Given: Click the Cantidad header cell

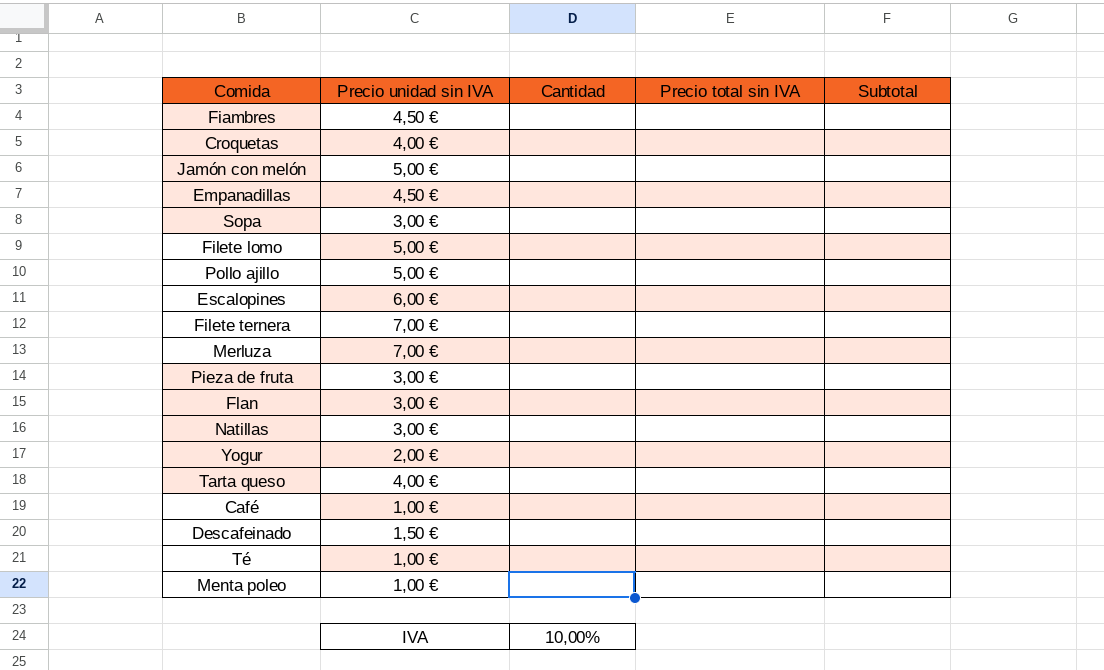Looking at the screenshot, I should click(x=572, y=91).
